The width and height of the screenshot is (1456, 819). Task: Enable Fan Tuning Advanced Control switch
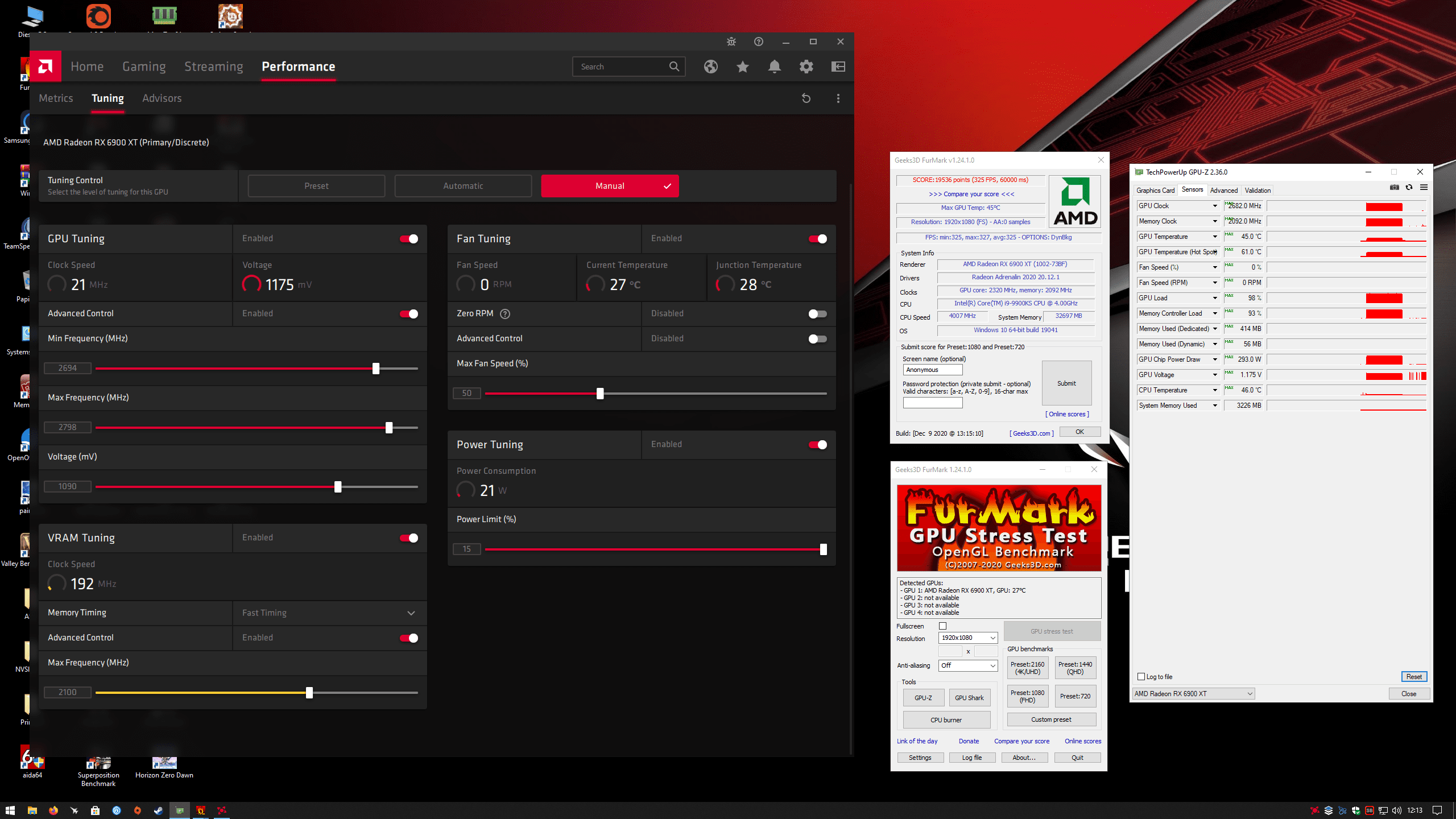tap(818, 339)
